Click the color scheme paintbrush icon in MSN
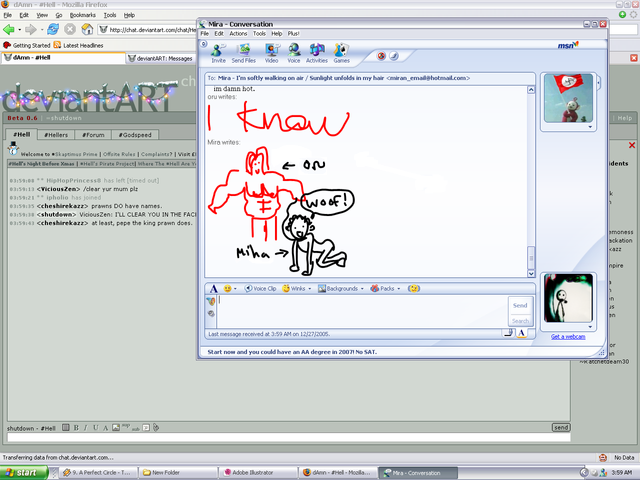Image resolution: width=640 pixels, height=480 pixels. tap(394, 56)
